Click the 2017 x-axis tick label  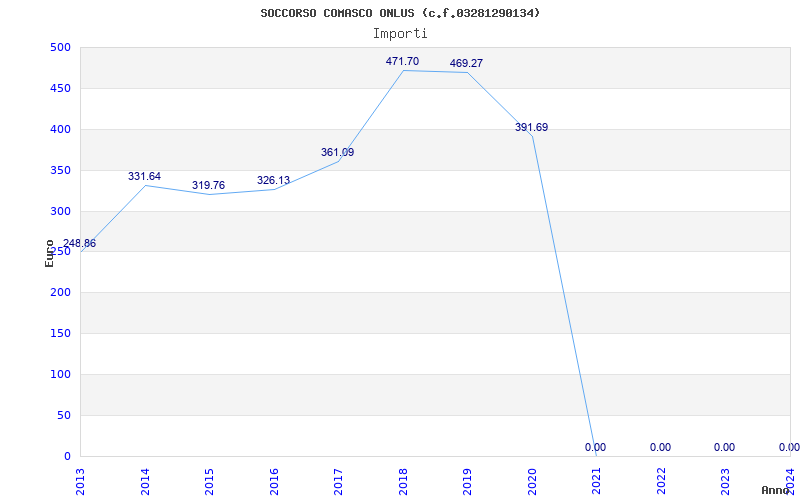click(338, 481)
